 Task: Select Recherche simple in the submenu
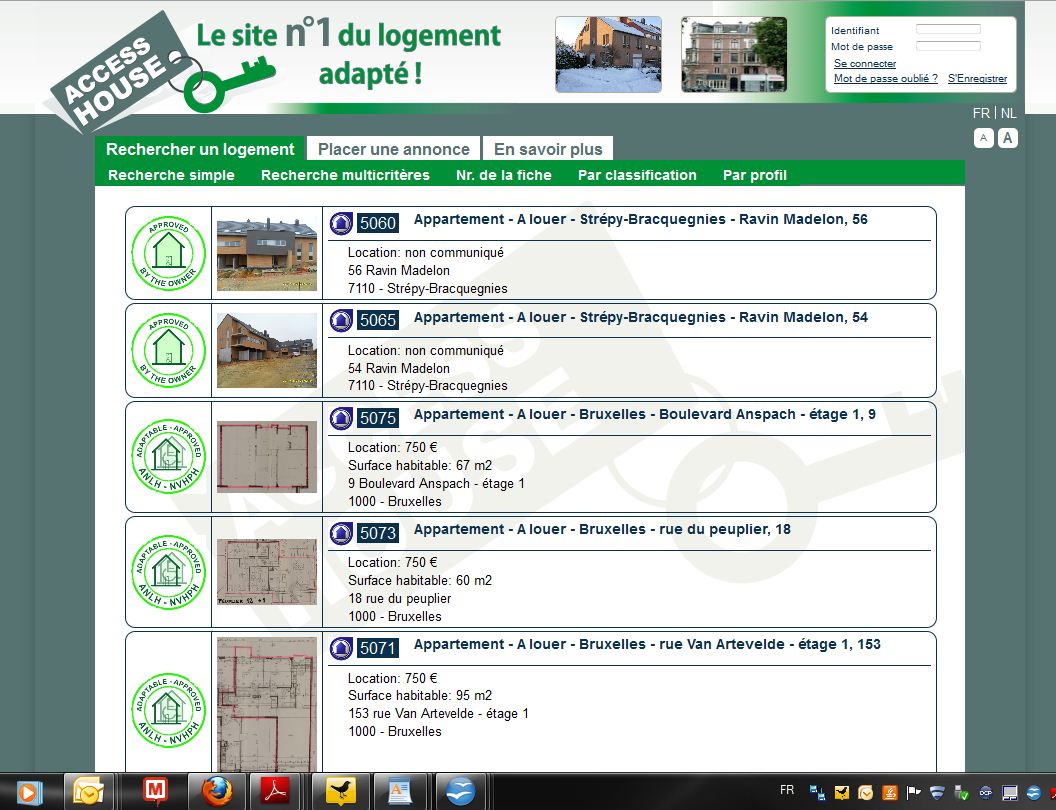tap(171, 175)
